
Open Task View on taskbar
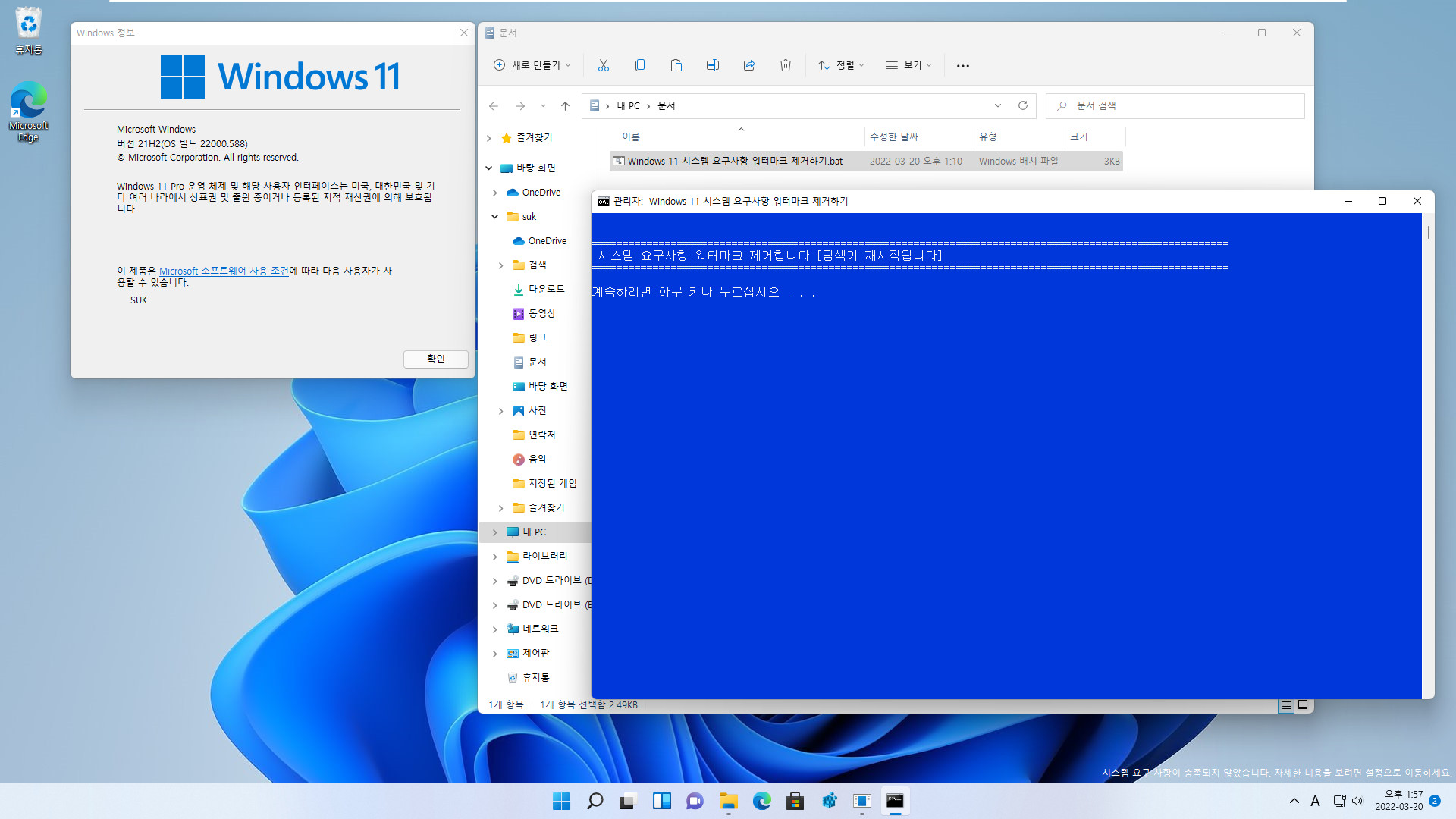(627, 801)
